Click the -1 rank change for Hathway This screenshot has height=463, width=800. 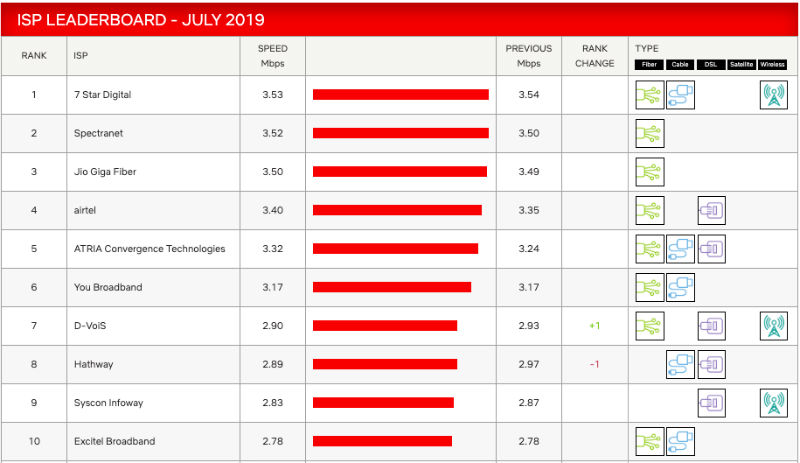594,364
